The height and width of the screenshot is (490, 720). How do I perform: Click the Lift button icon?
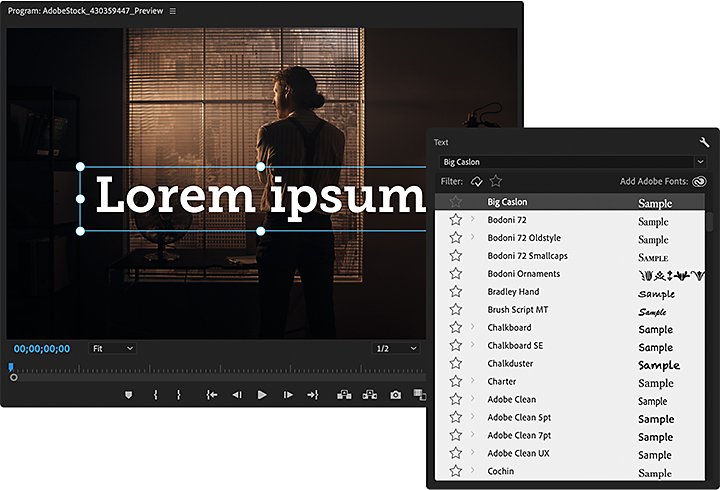344,395
